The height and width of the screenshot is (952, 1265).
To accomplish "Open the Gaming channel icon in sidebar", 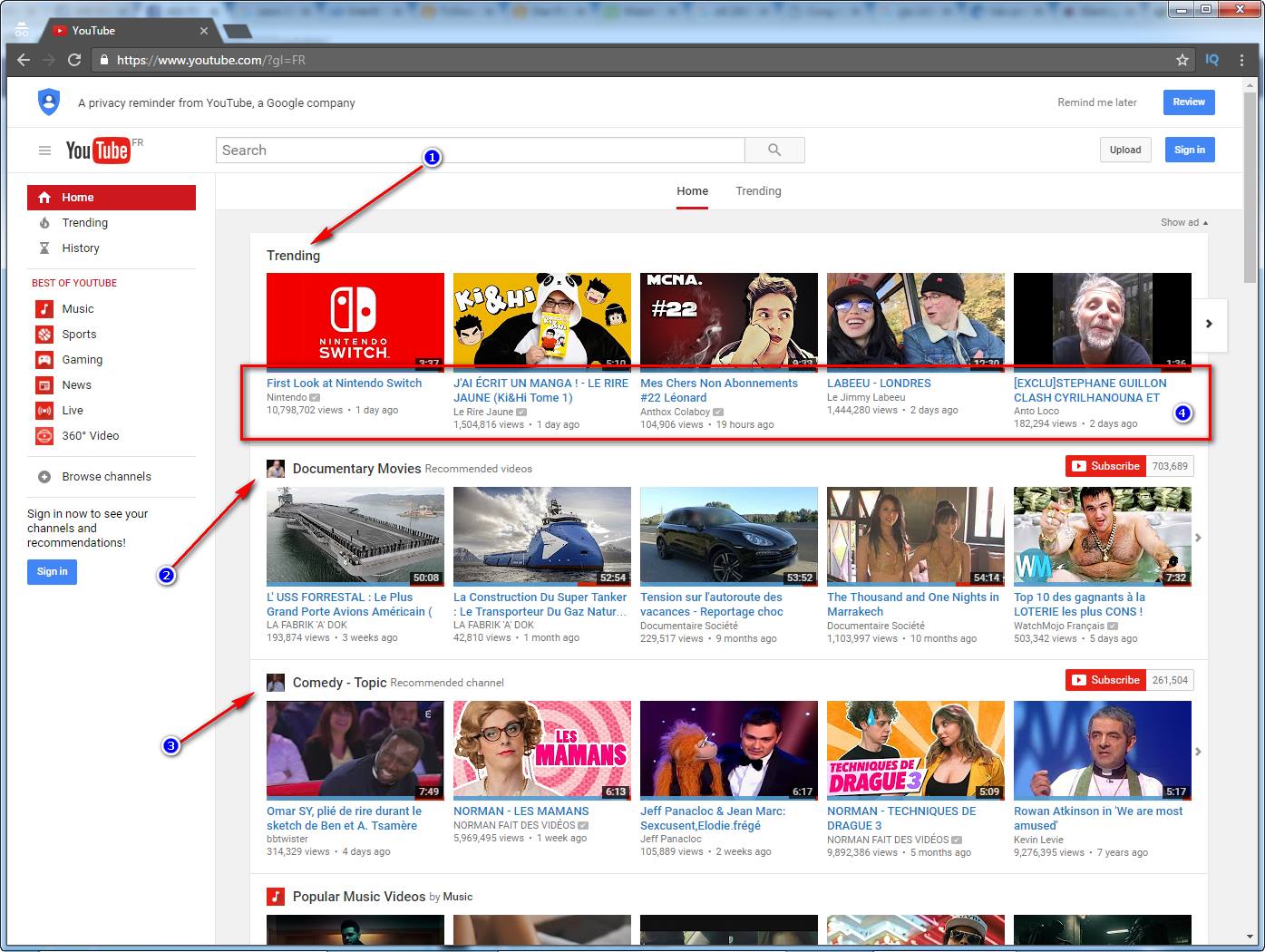I will click(x=44, y=360).
